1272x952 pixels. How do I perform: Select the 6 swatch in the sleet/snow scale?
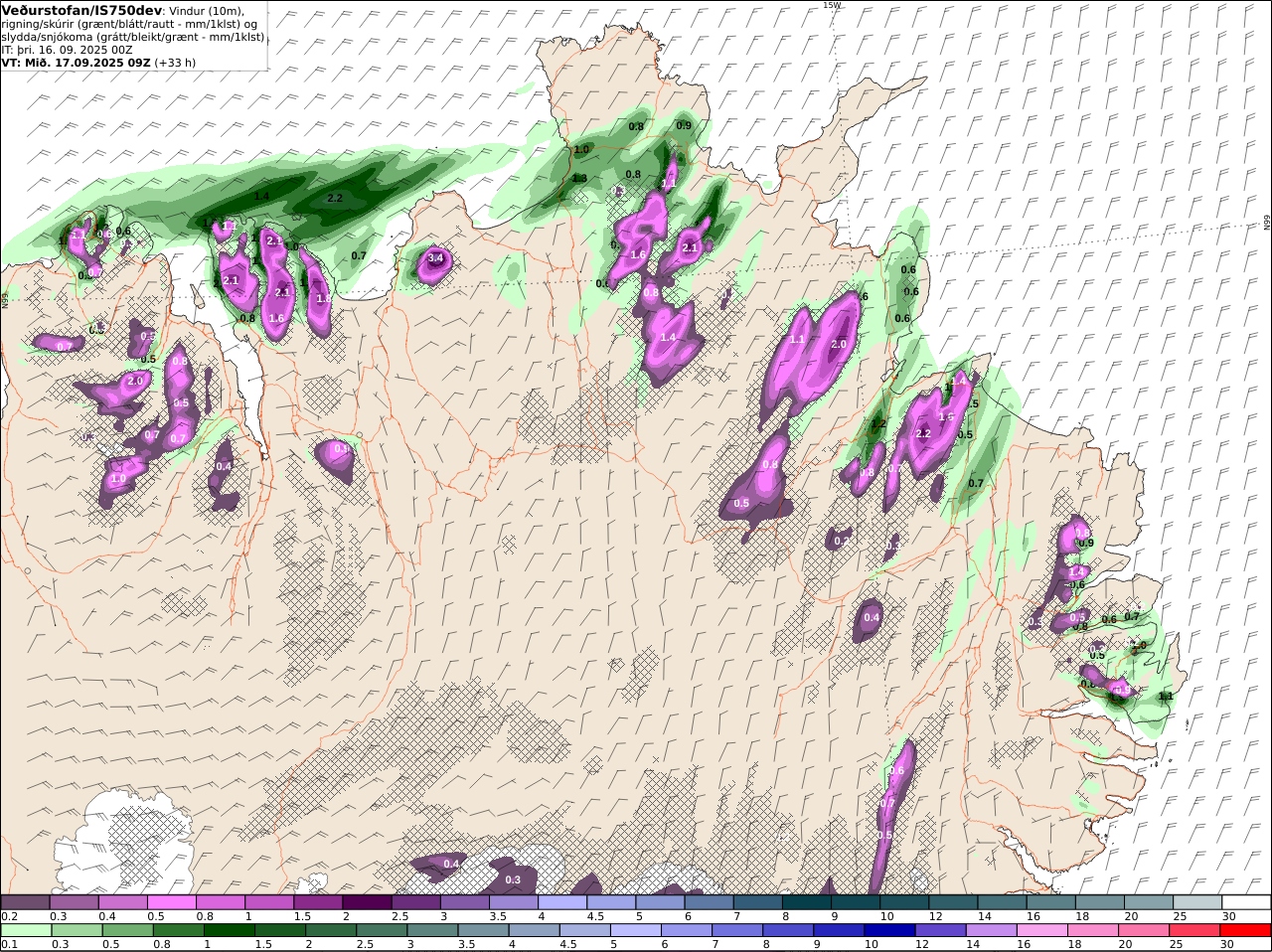(710, 902)
